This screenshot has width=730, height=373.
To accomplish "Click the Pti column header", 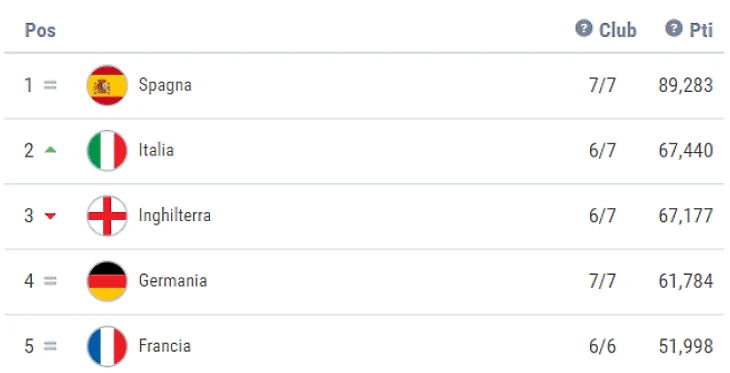I will [701, 30].
